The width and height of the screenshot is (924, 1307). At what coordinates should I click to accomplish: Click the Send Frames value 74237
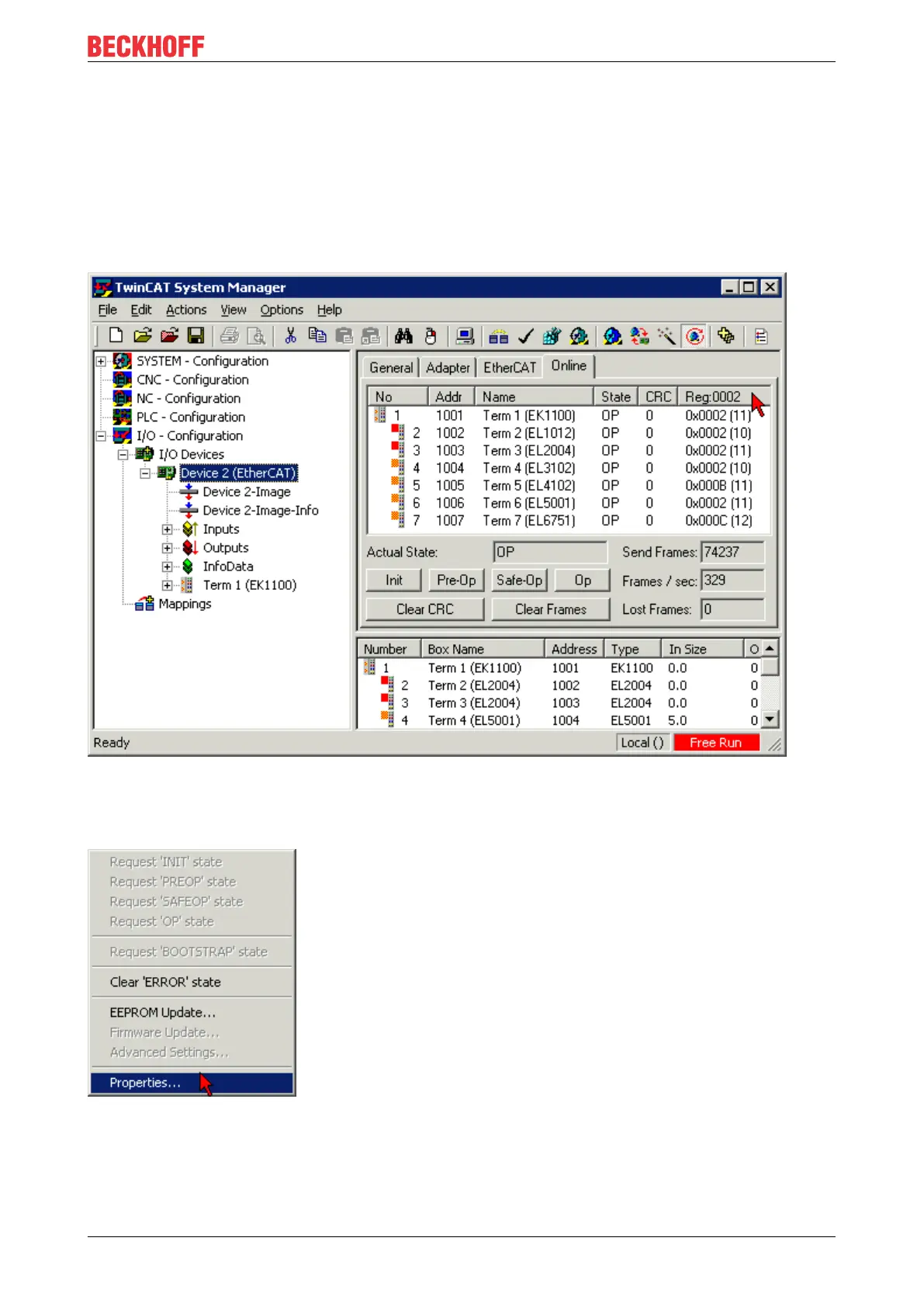click(x=732, y=552)
